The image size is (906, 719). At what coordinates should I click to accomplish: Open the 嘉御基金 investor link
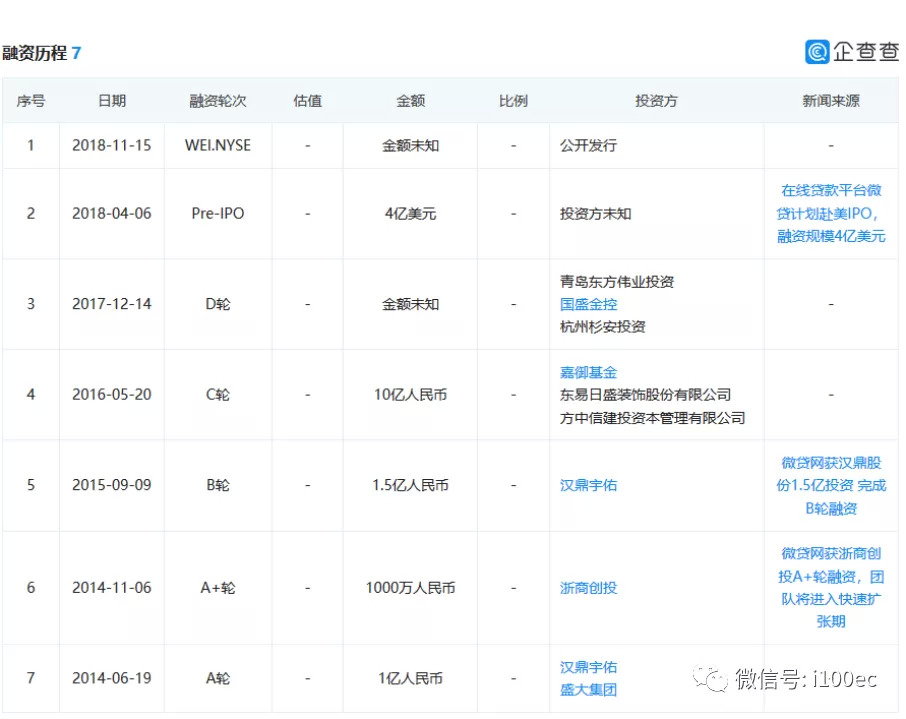588,372
